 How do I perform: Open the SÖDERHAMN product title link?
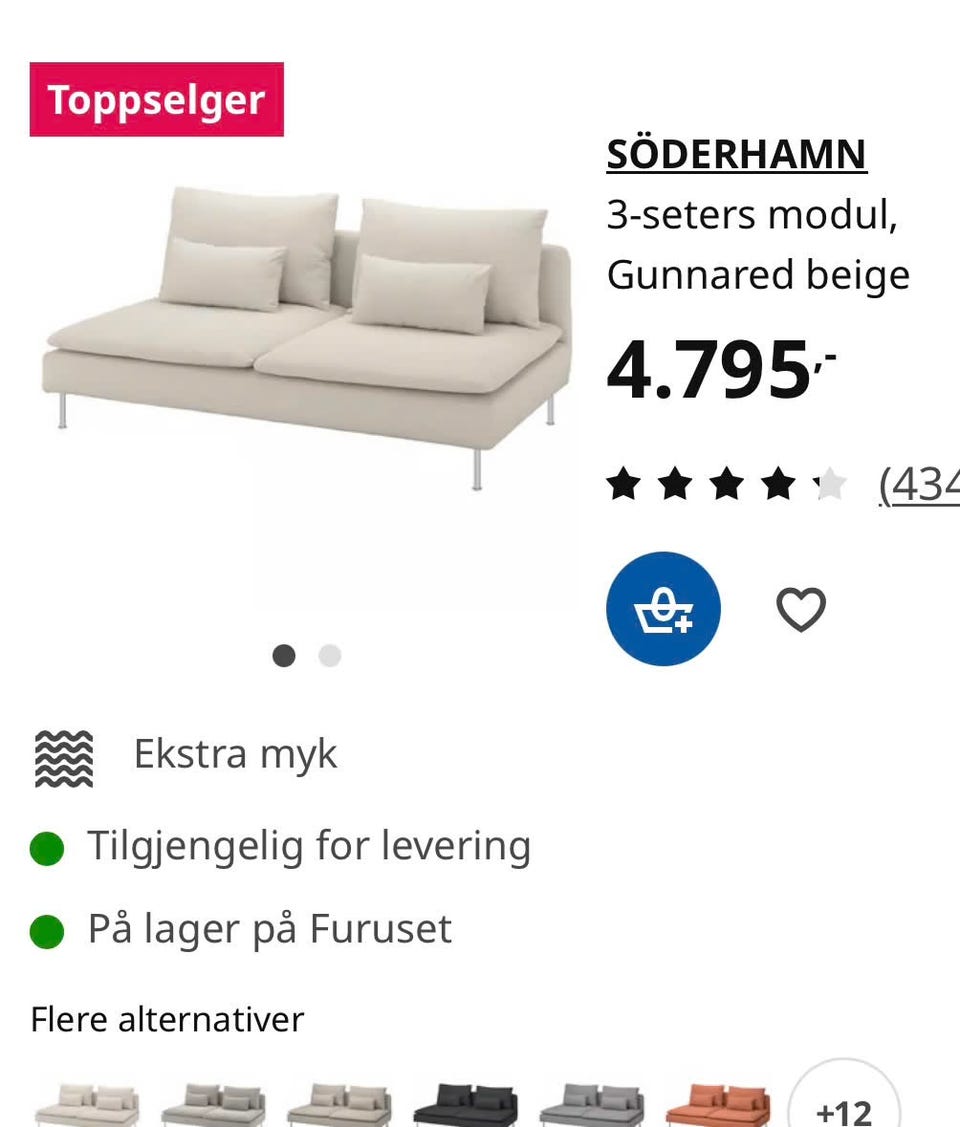pos(736,154)
